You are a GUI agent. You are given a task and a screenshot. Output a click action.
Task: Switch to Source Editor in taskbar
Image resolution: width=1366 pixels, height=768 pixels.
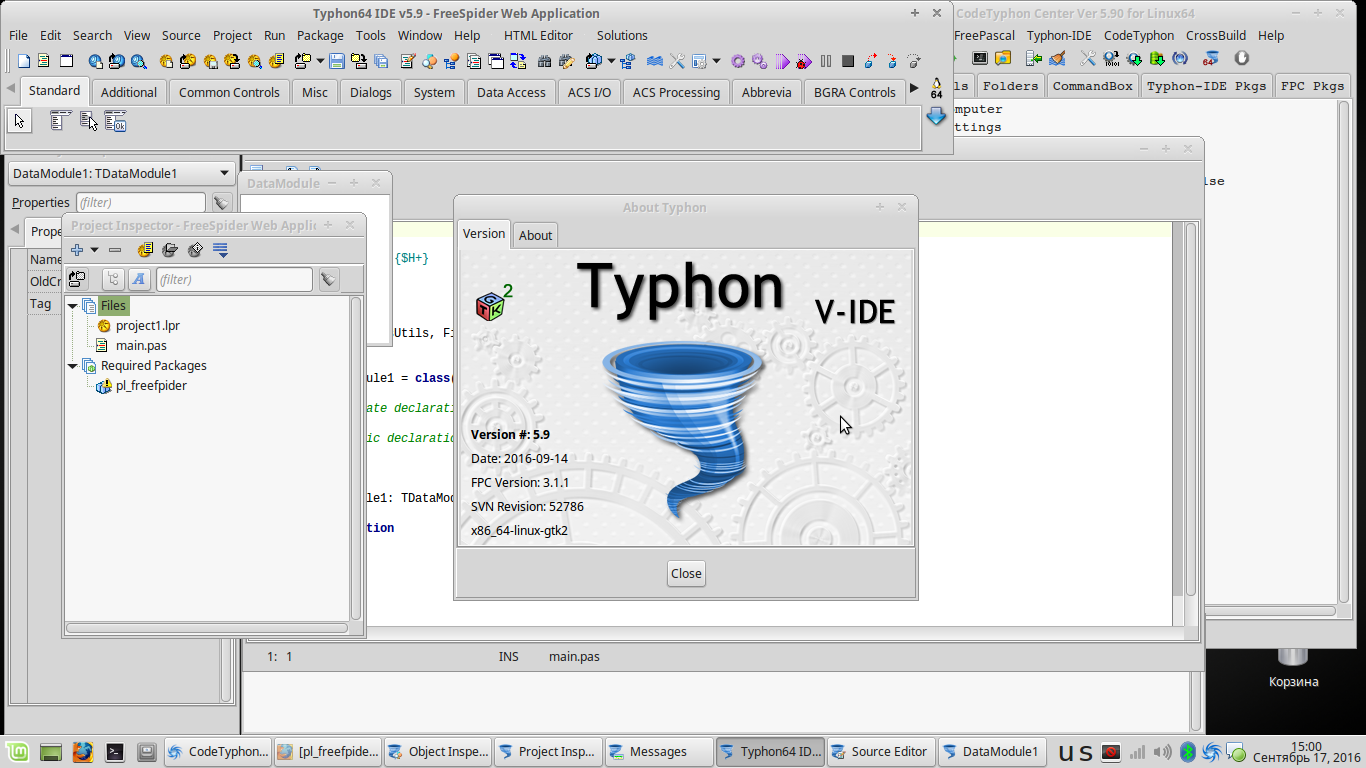pos(881,752)
